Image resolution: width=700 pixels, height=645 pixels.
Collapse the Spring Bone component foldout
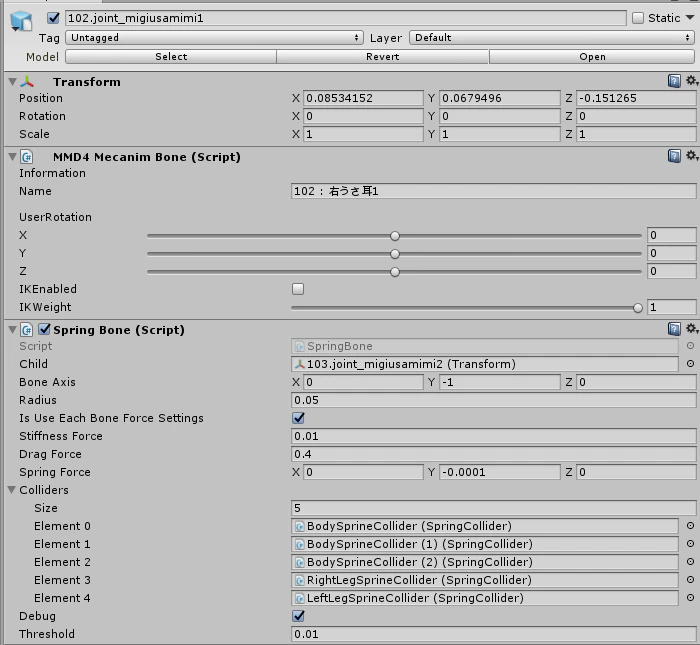click(12, 330)
